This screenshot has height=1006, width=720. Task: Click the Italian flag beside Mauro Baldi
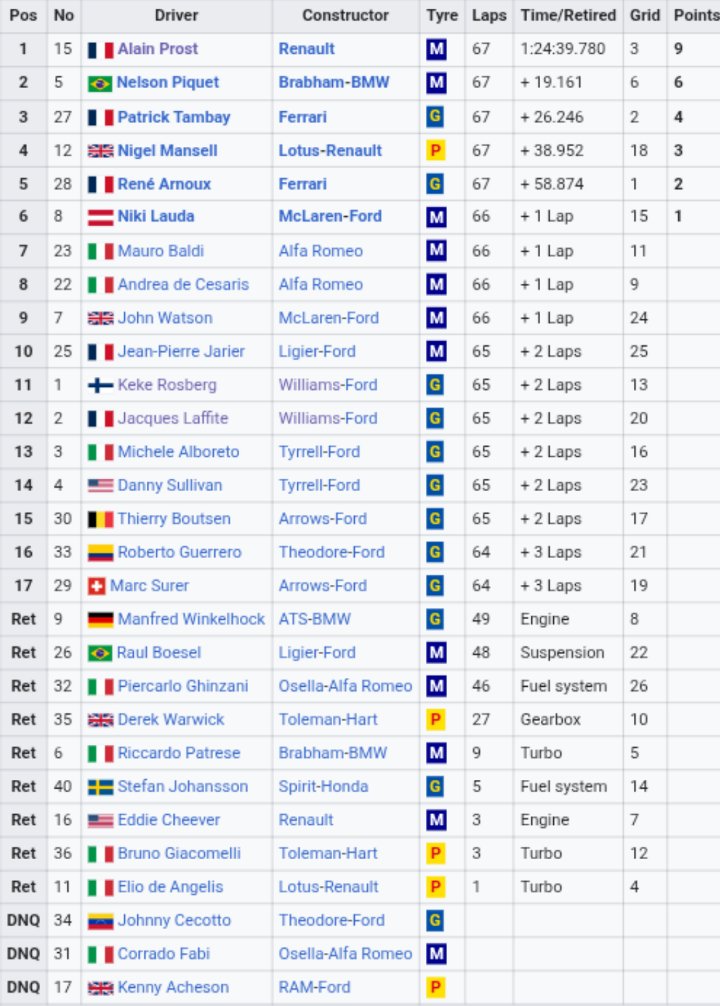tap(100, 251)
